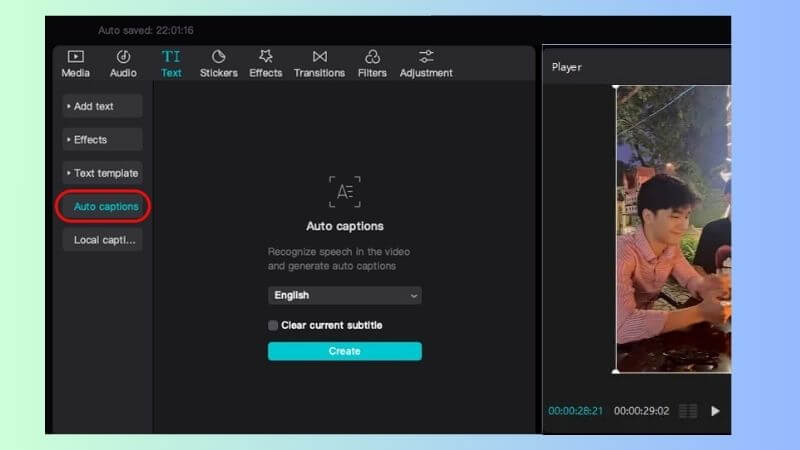The width and height of the screenshot is (800, 450).
Task: Select the Text tool icon
Action: pos(171,57)
